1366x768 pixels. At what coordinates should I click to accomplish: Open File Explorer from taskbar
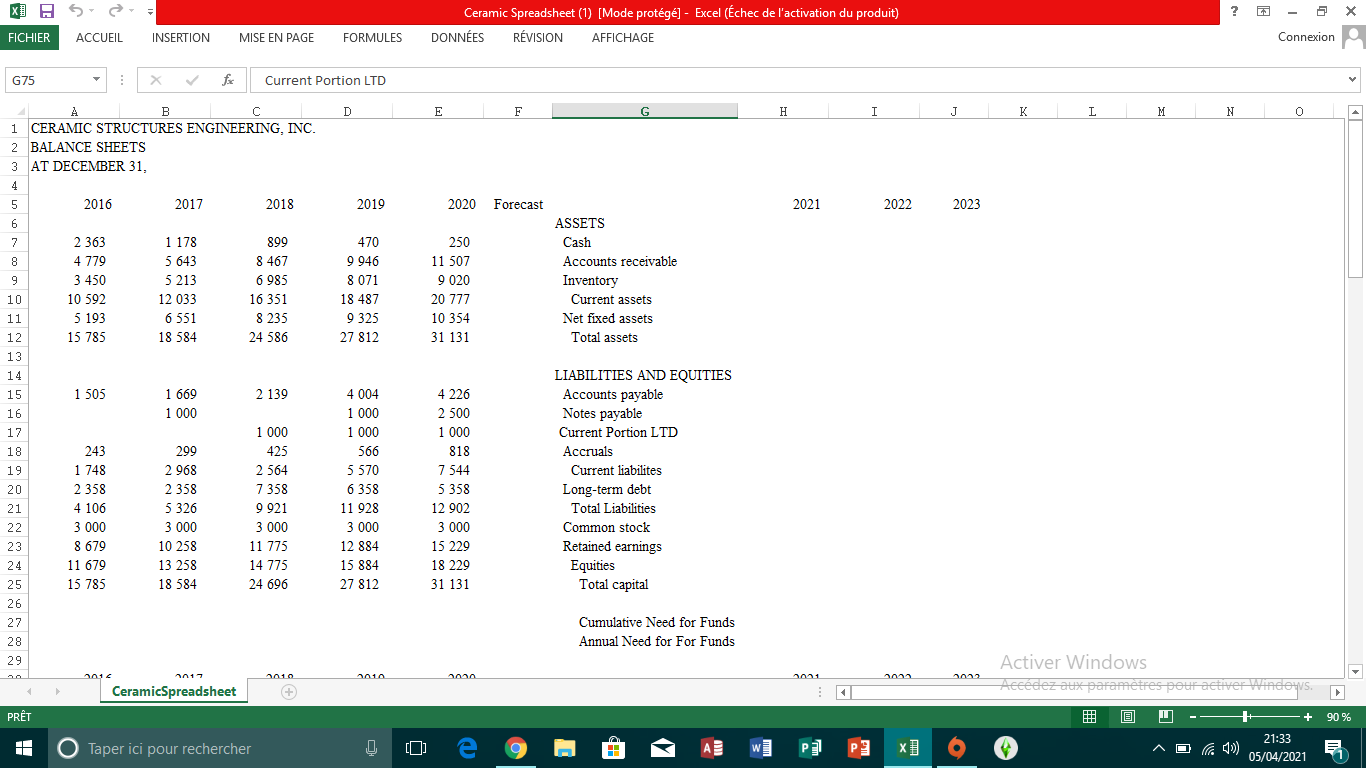click(x=565, y=748)
